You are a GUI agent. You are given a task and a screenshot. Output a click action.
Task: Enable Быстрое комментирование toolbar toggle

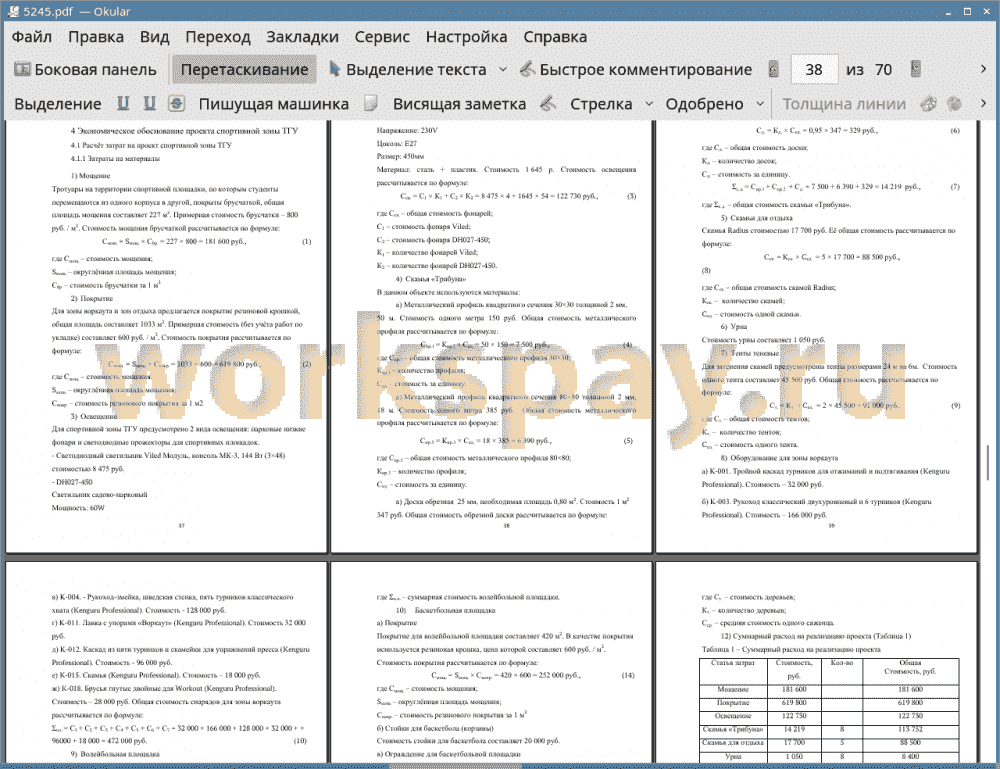[x=636, y=70]
